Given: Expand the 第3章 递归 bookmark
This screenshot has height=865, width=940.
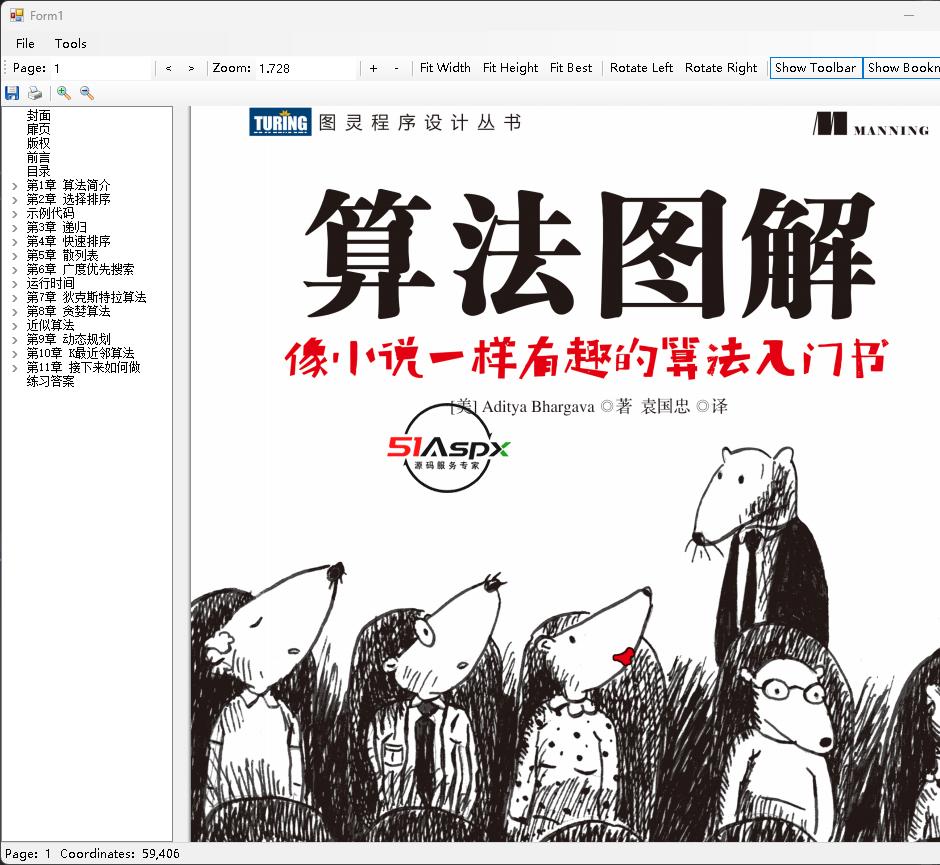Looking at the screenshot, I should 15,228.
